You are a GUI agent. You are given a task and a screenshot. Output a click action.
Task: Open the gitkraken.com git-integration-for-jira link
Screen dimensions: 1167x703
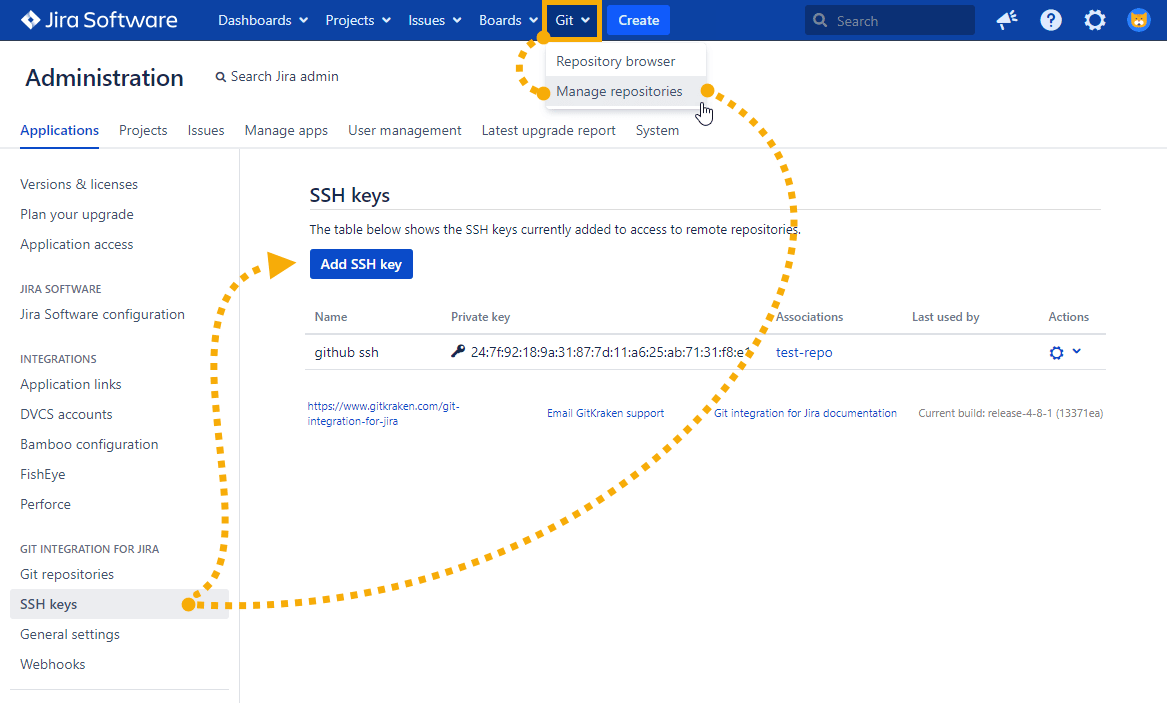383,414
